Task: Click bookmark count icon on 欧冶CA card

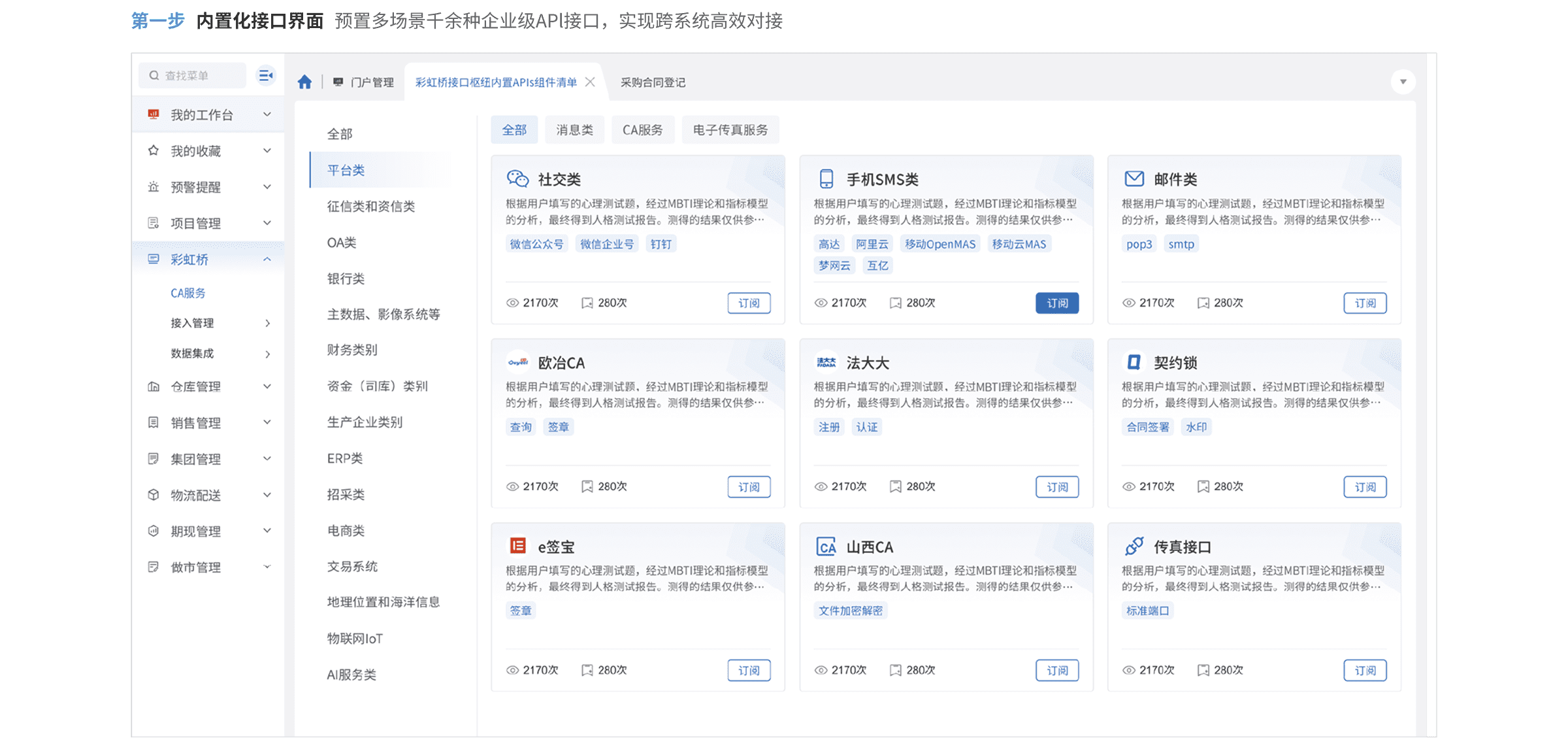Action: coord(587,486)
